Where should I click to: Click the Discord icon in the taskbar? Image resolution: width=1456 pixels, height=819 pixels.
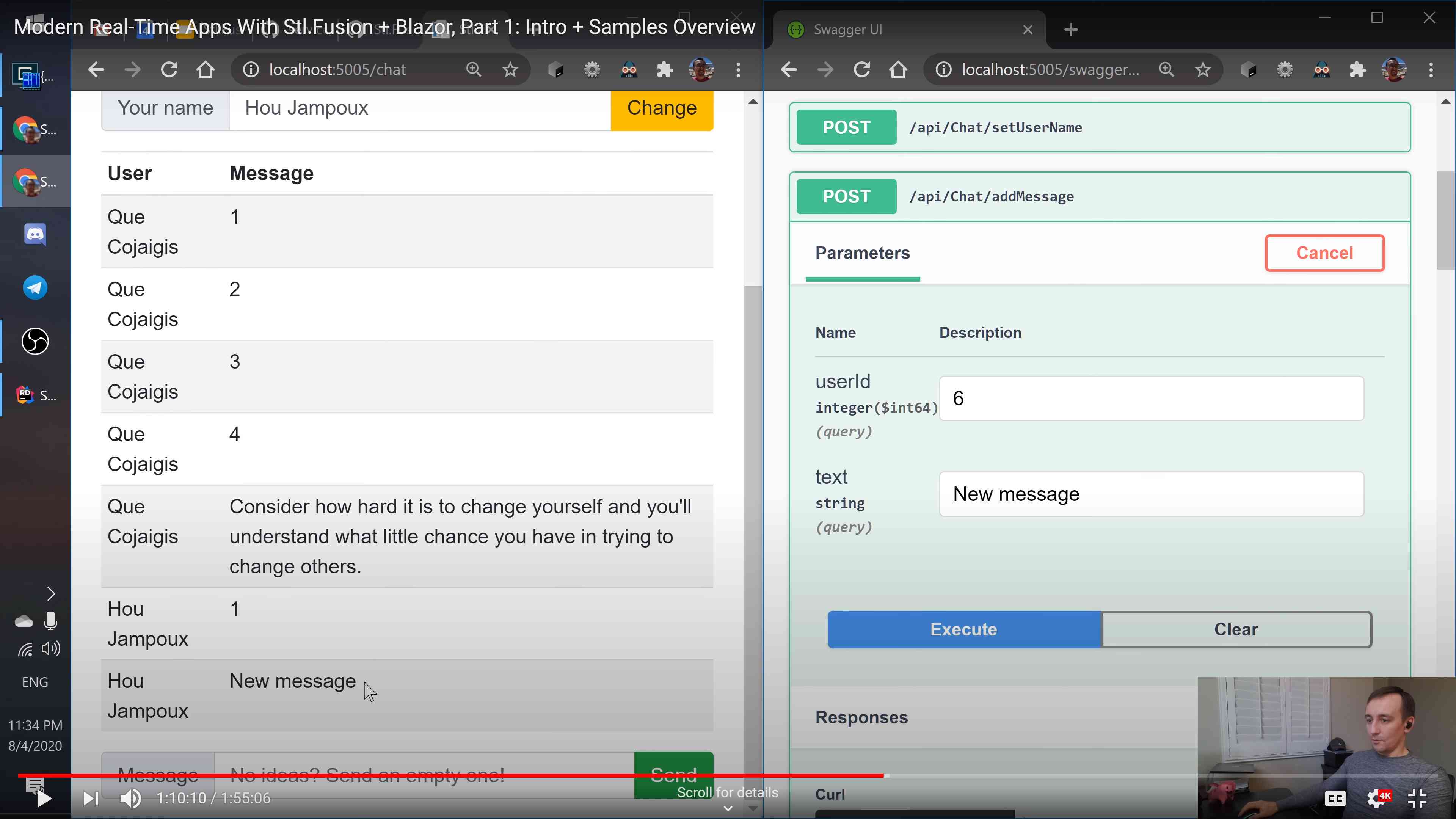pyautogui.click(x=35, y=235)
